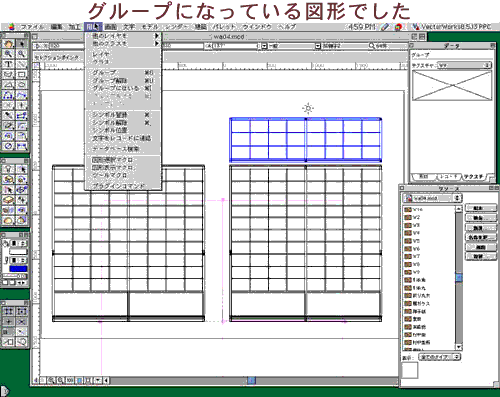Click the blue pen color swatch
Viewport: 500px width, 397px height.
click(18, 269)
